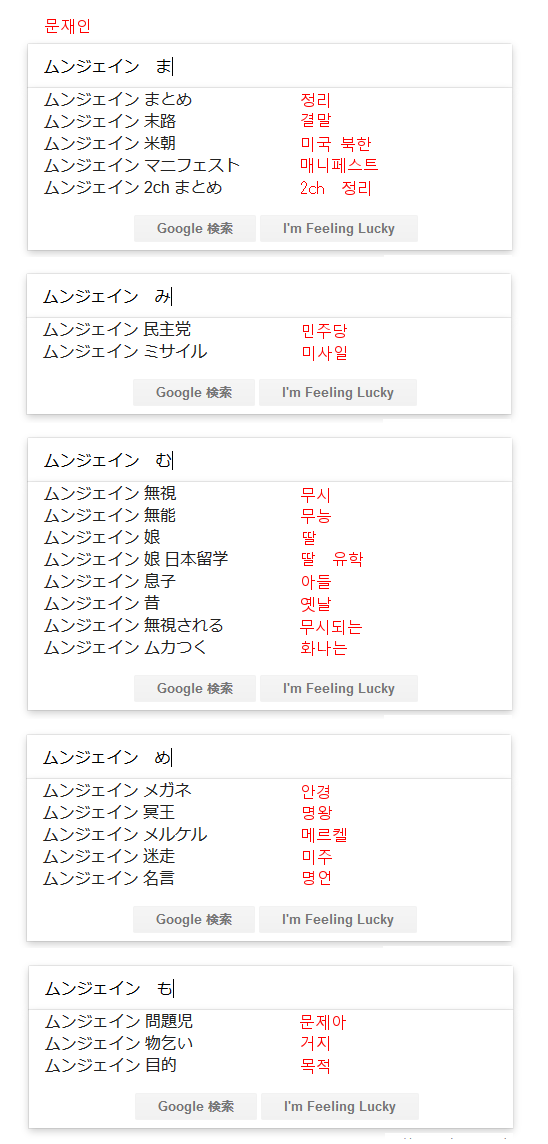Click the search field containing ムンジェイン ま
This screenshot has width=548, height=1144.
[270, 66]
